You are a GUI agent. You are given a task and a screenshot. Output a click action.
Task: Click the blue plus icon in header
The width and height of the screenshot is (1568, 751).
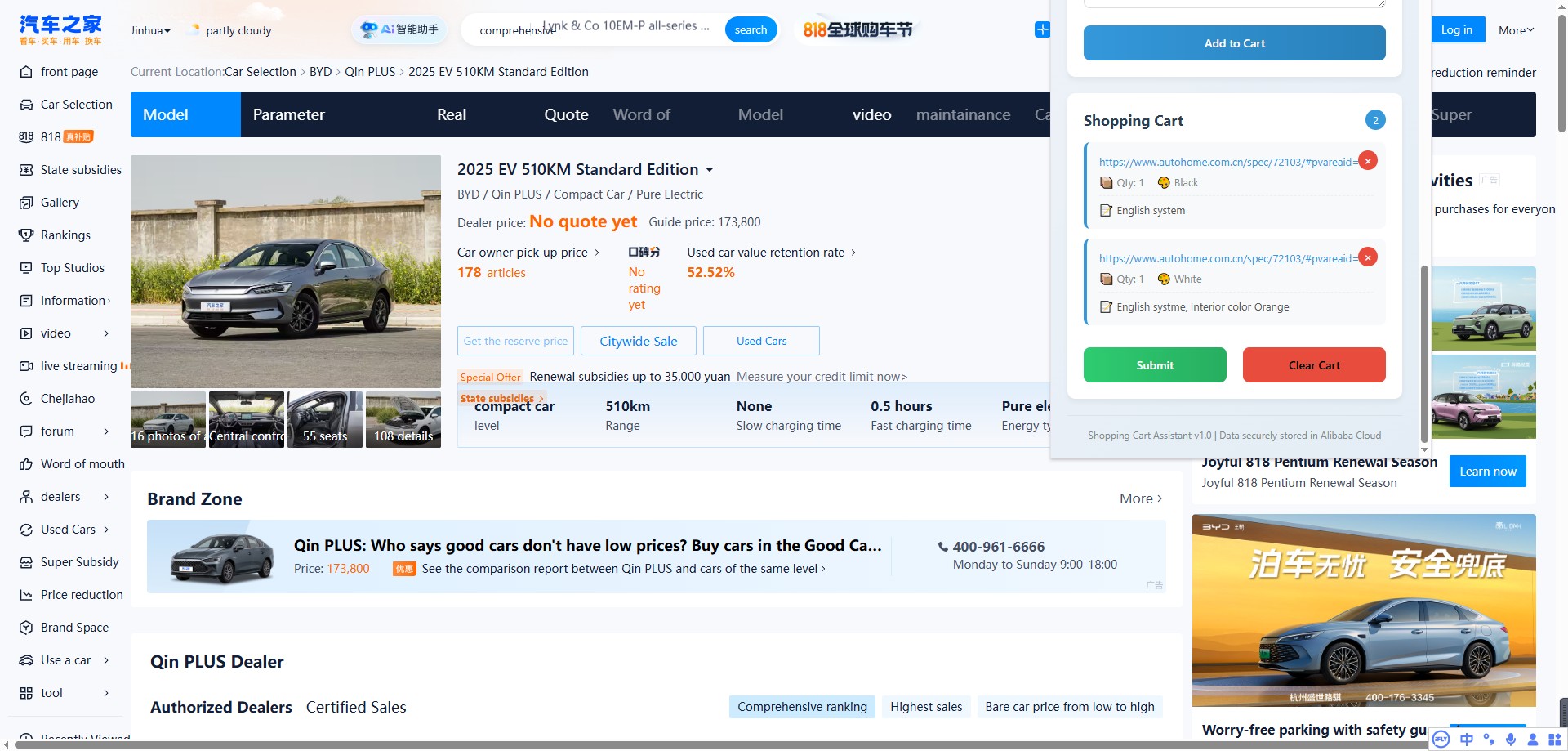point(1042,29)
